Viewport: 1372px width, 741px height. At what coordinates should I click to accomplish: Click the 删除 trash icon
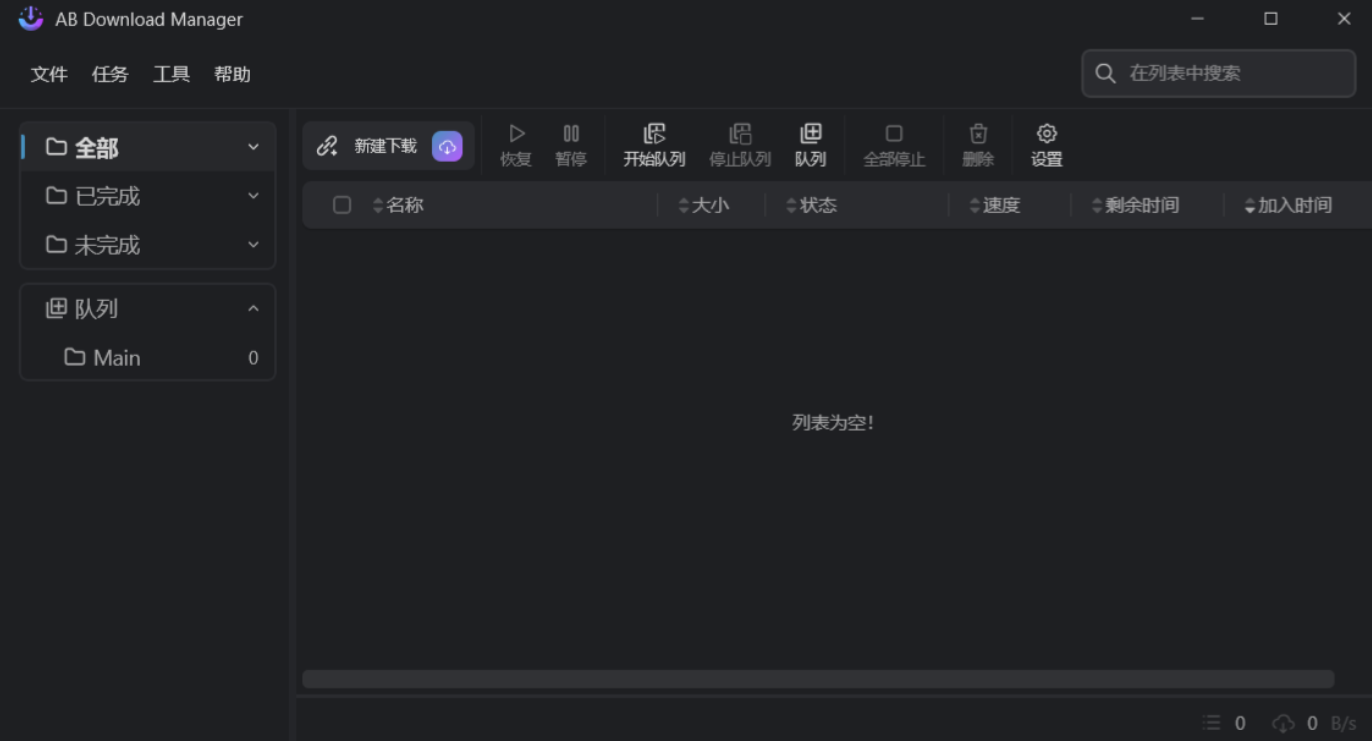pyautogui.click(x=978, y=133)
